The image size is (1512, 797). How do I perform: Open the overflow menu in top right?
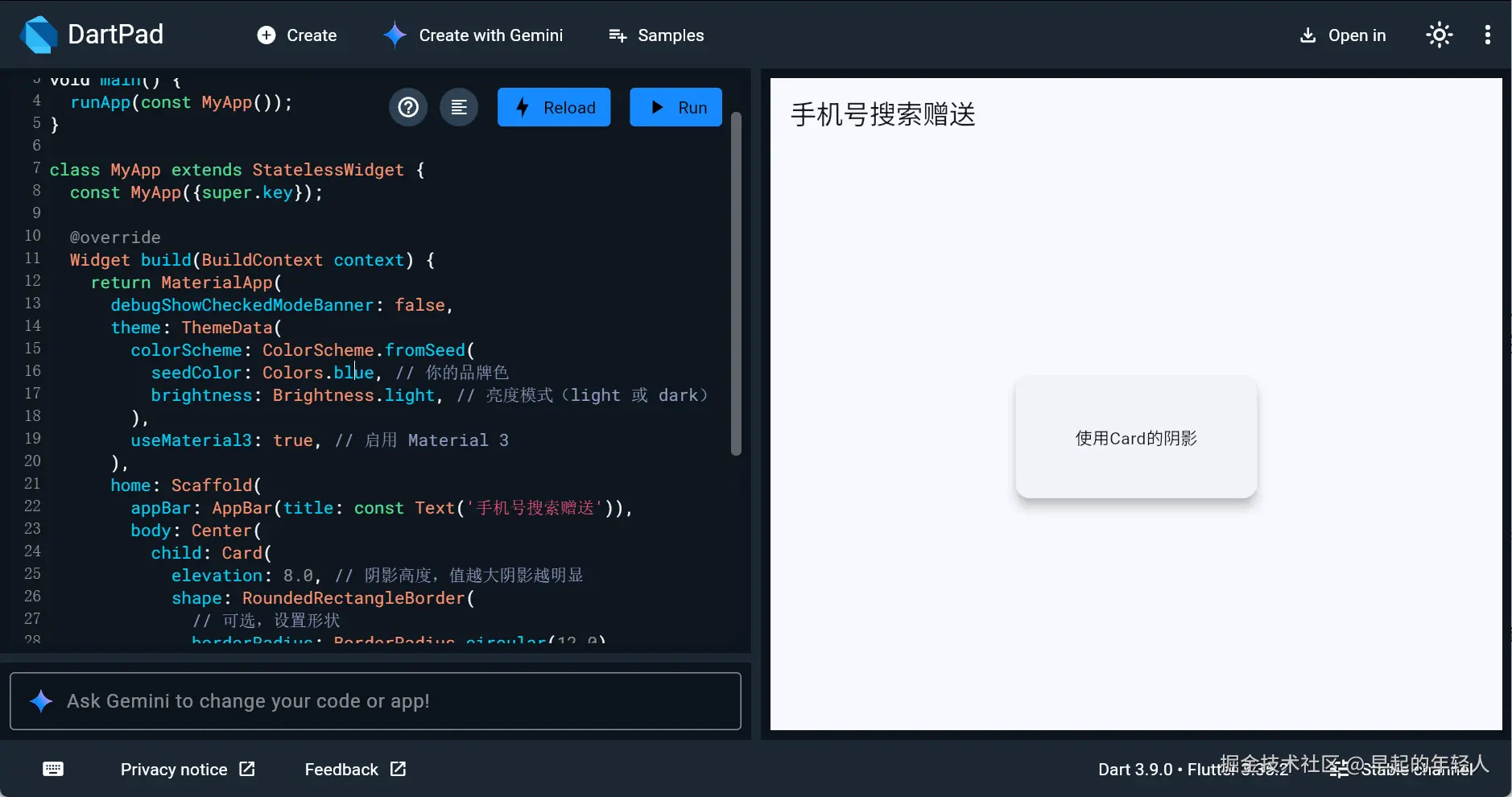(1488, 35)
